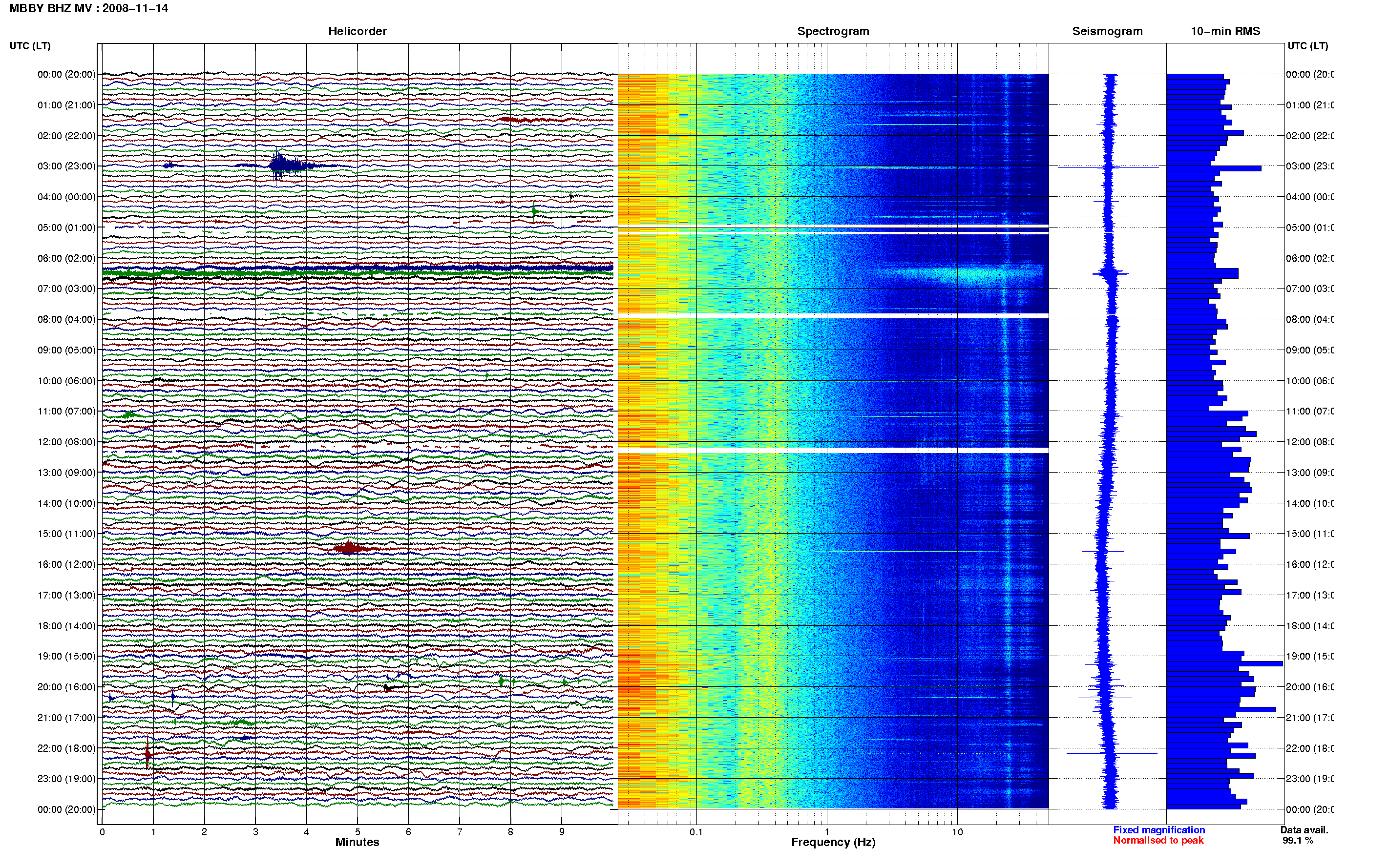The image size is (1389, 868).
Task: Click the '1' frequency tick label
Action: (827, 831)
